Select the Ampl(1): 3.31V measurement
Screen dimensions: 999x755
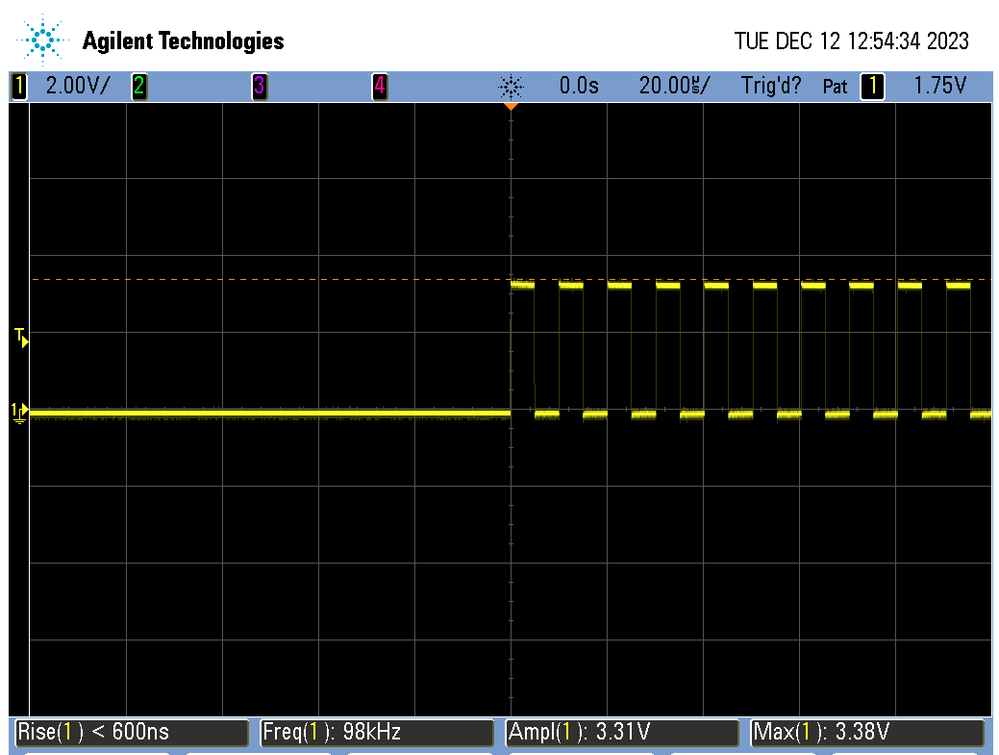point(622,732)
